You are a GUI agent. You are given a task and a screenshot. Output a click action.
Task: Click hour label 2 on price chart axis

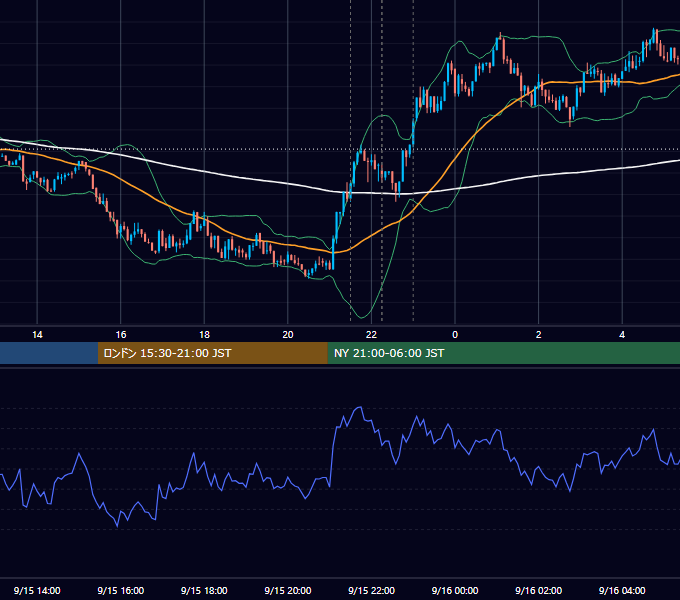pos(539,335)
